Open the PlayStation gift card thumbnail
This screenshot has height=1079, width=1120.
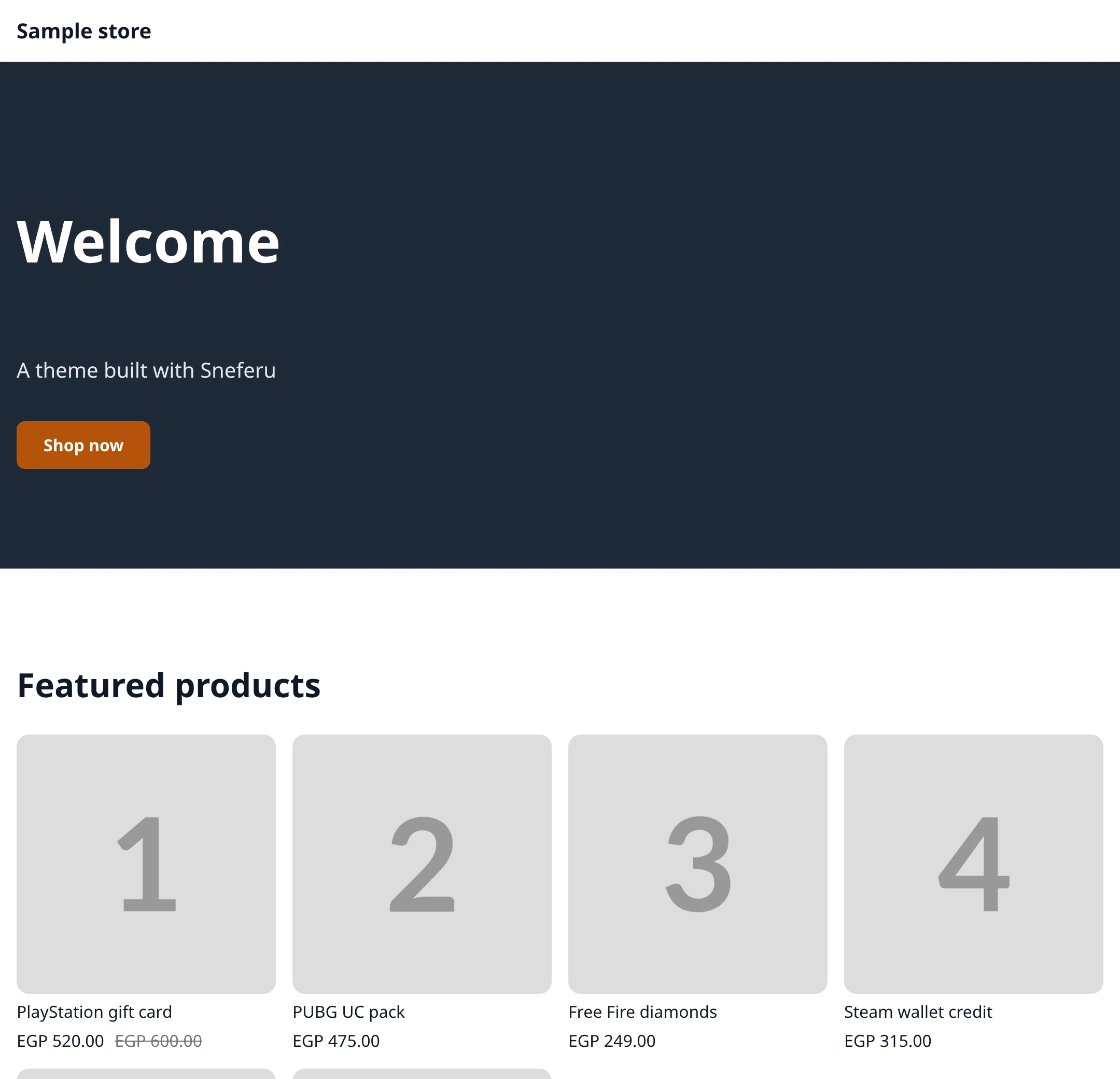[x=146, y=864]
